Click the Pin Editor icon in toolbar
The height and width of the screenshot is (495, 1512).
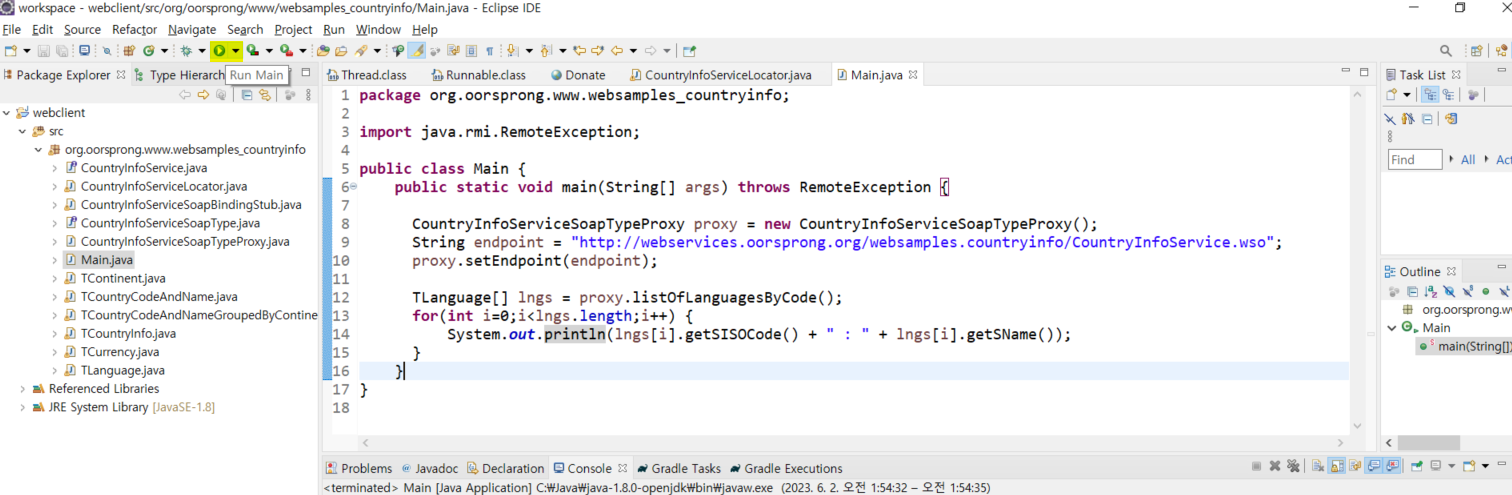click(689, 50)
